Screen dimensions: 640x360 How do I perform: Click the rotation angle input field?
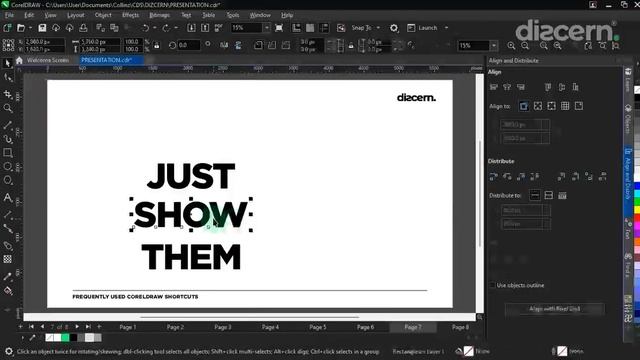189,45
